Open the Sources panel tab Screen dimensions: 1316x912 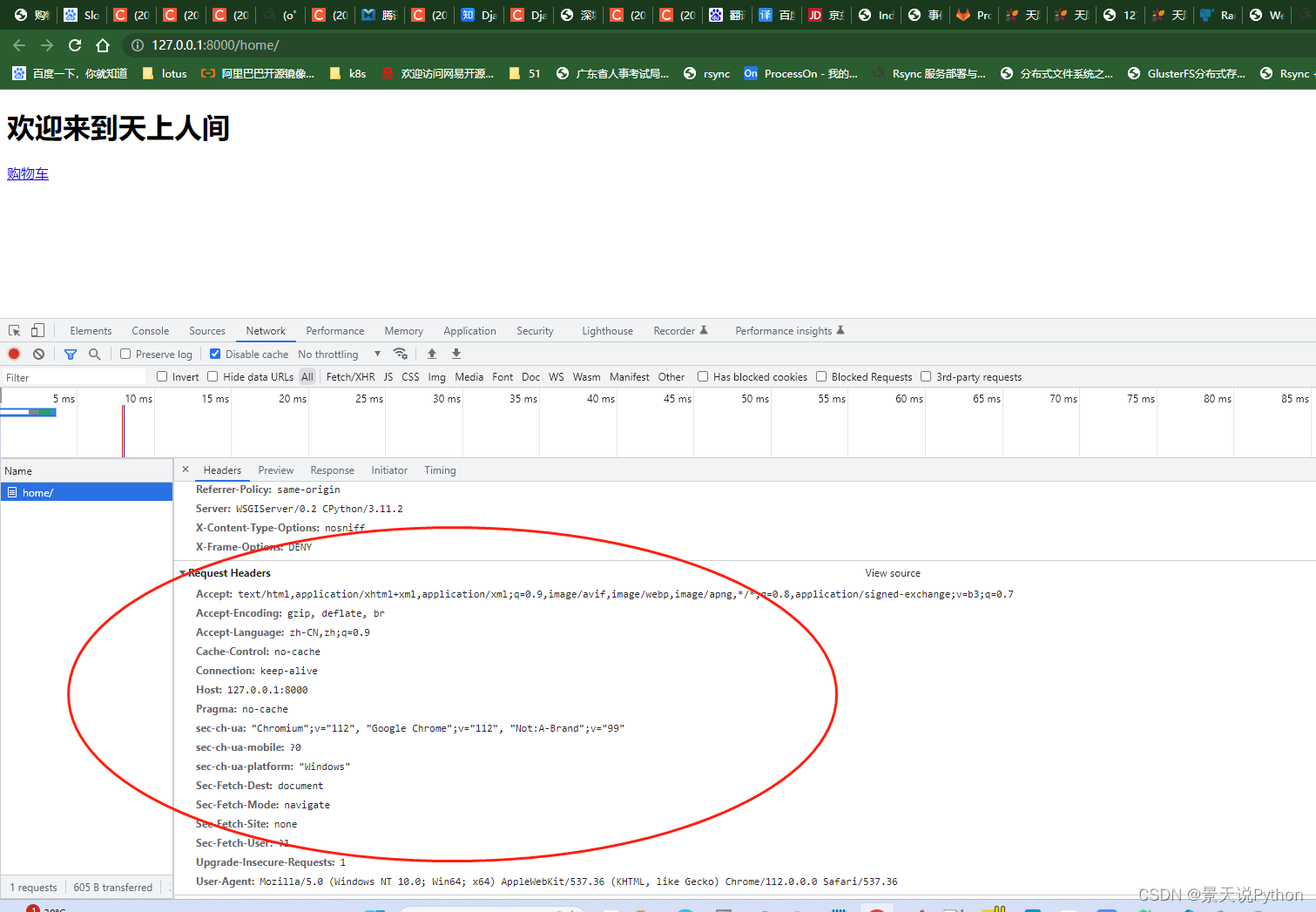[x=207, y=331]
